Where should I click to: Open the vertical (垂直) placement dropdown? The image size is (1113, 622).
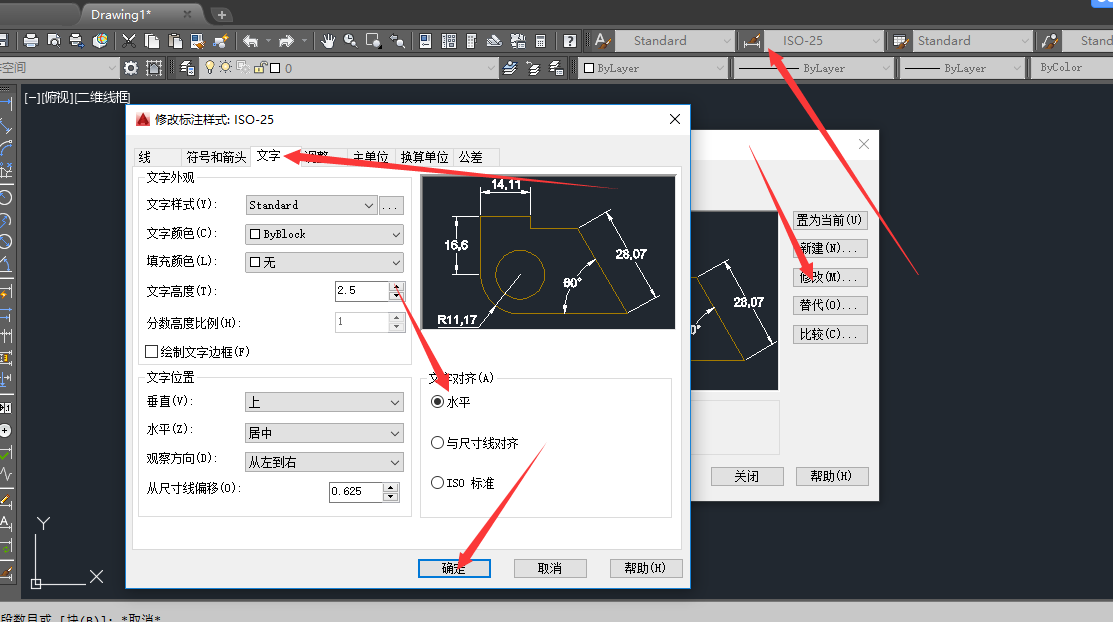coord(324,403)
